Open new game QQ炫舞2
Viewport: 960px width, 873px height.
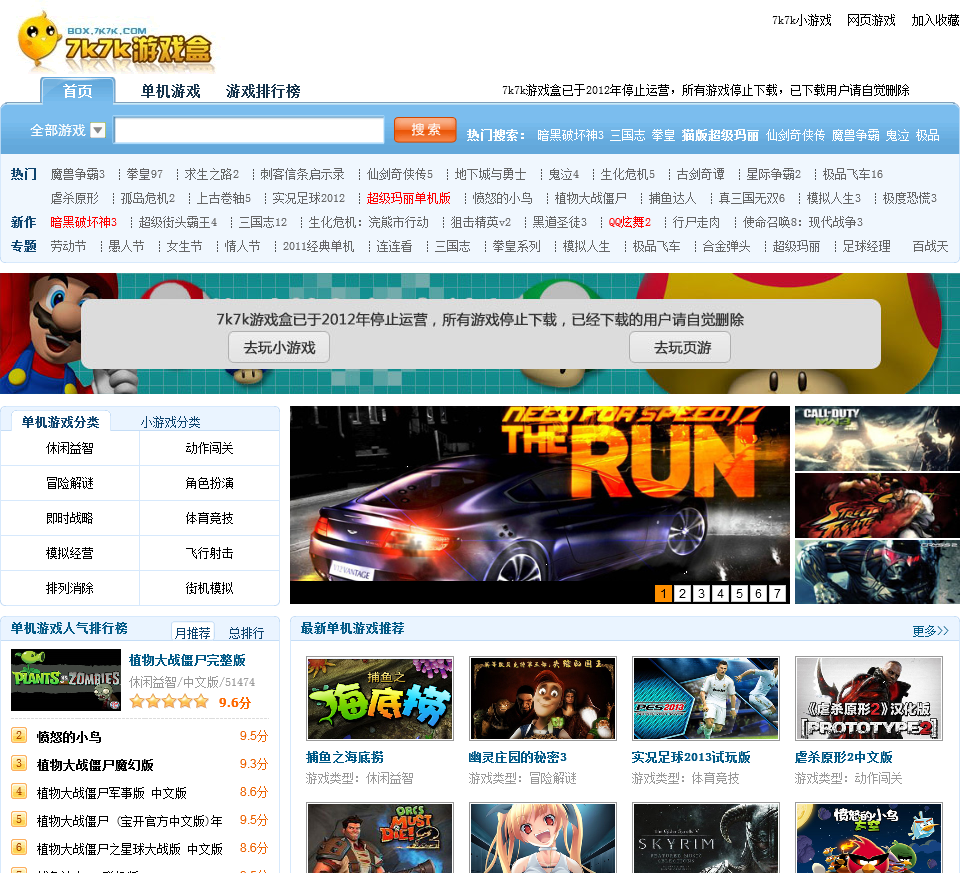coord(630,222)
